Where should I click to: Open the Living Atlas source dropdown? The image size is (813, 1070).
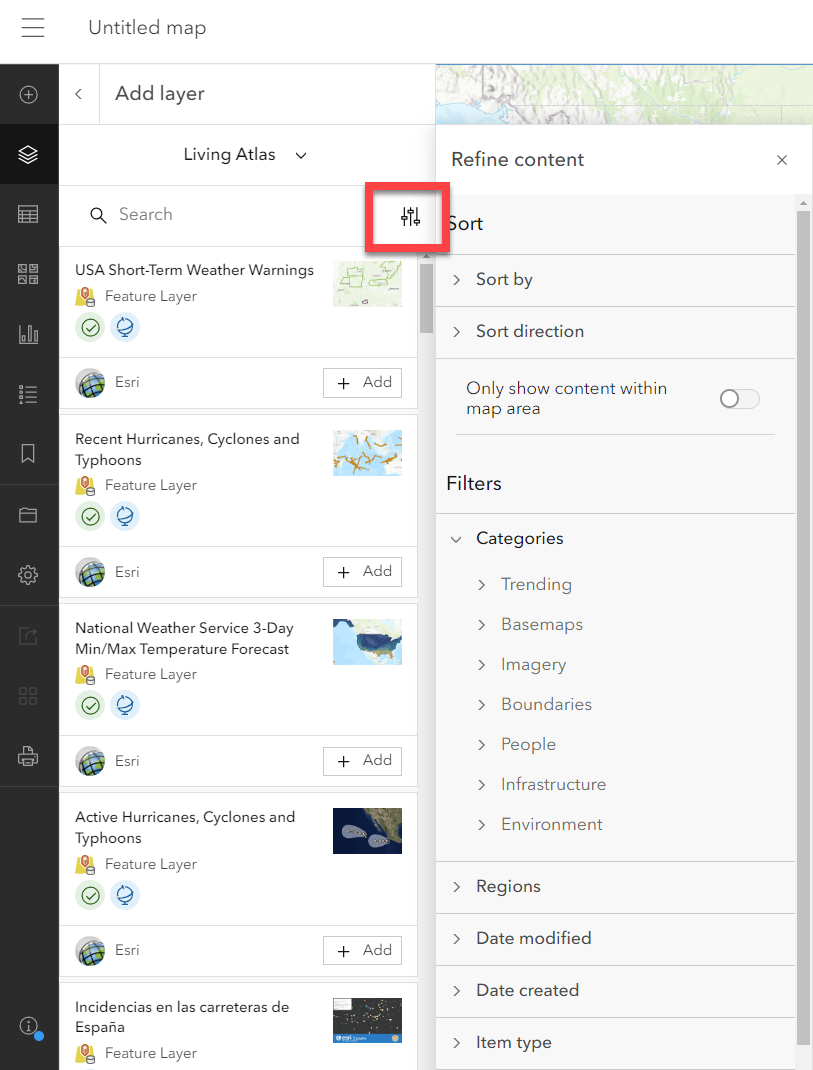[x=246, y=155]
